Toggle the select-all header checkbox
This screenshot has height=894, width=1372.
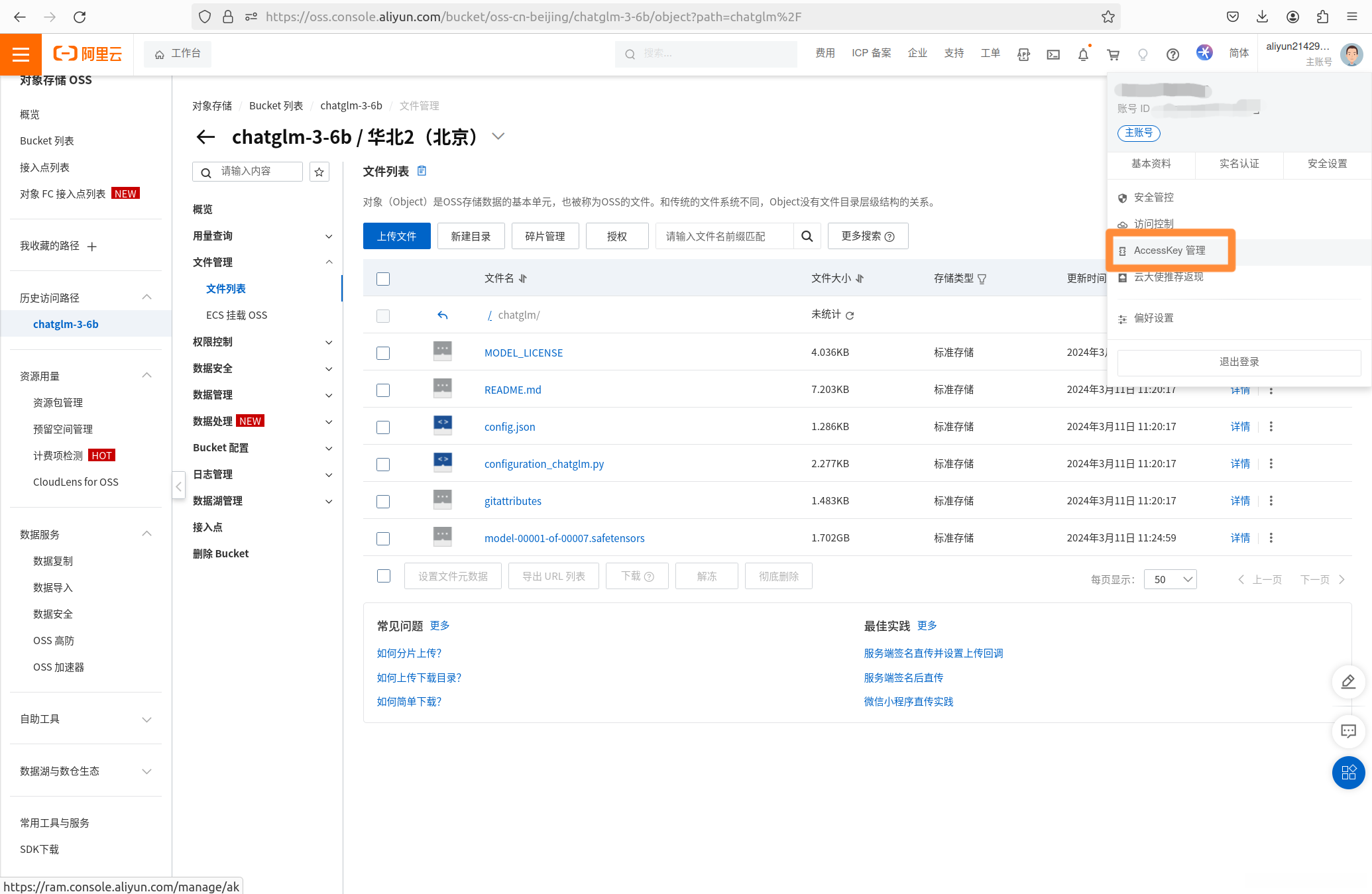click(383, 278)
